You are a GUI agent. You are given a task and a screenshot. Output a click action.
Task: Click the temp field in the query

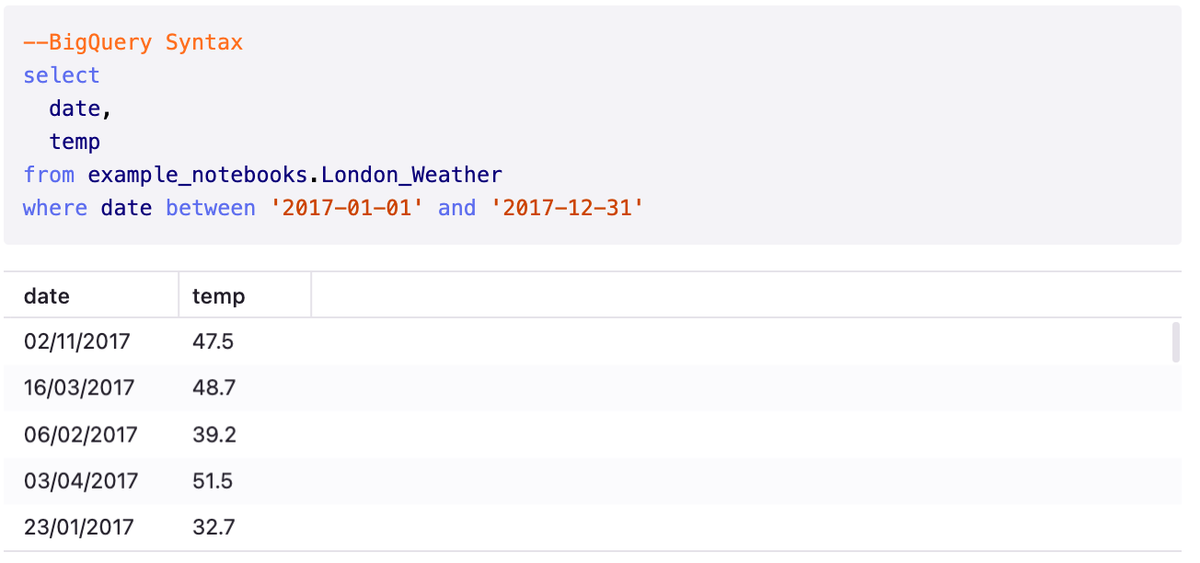[x=75, y=142]
